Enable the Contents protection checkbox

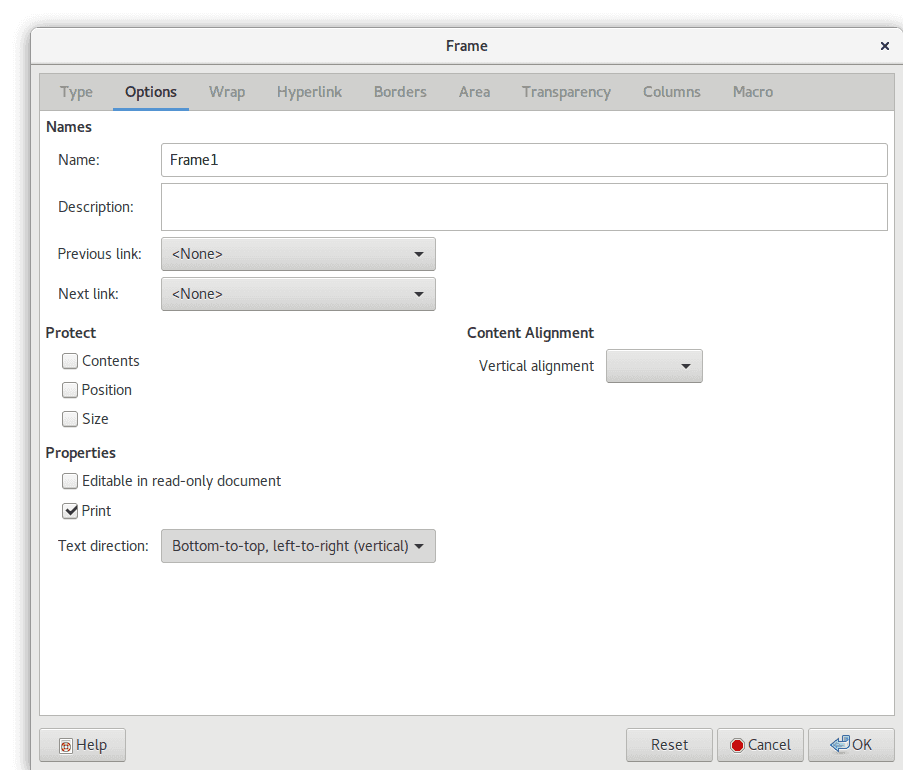coord(70,361)
